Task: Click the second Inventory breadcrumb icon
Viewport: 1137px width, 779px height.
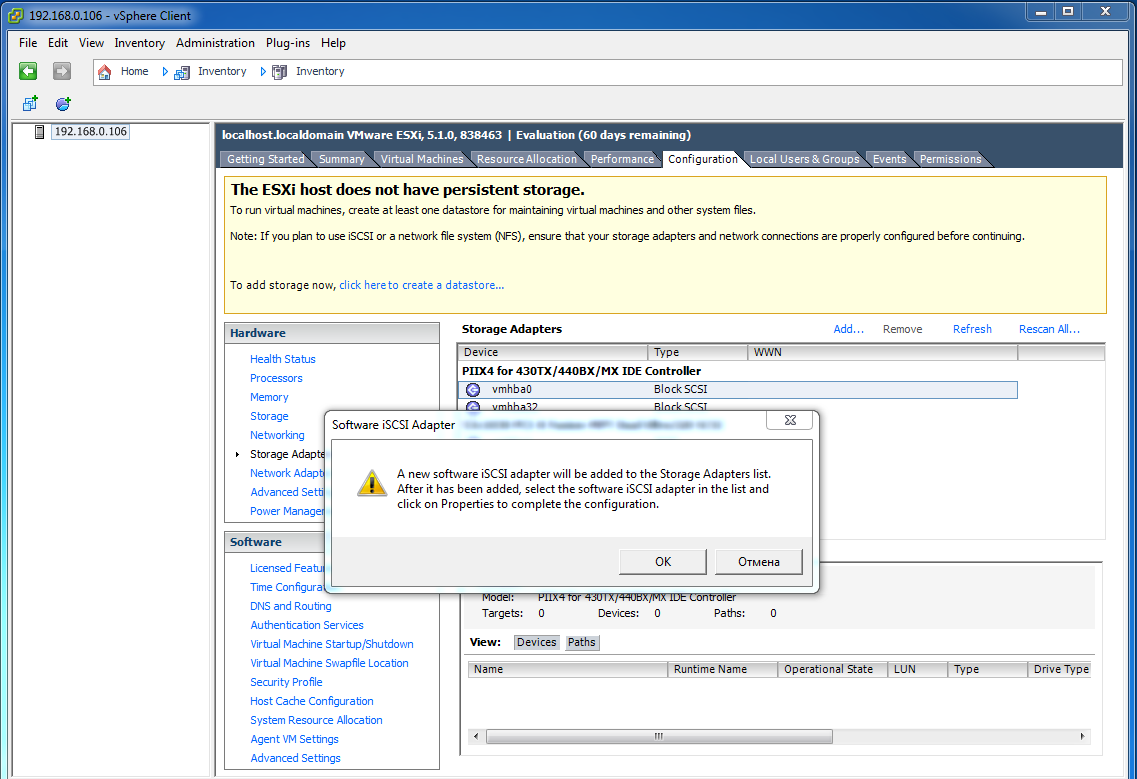Action: click(279, 72)
